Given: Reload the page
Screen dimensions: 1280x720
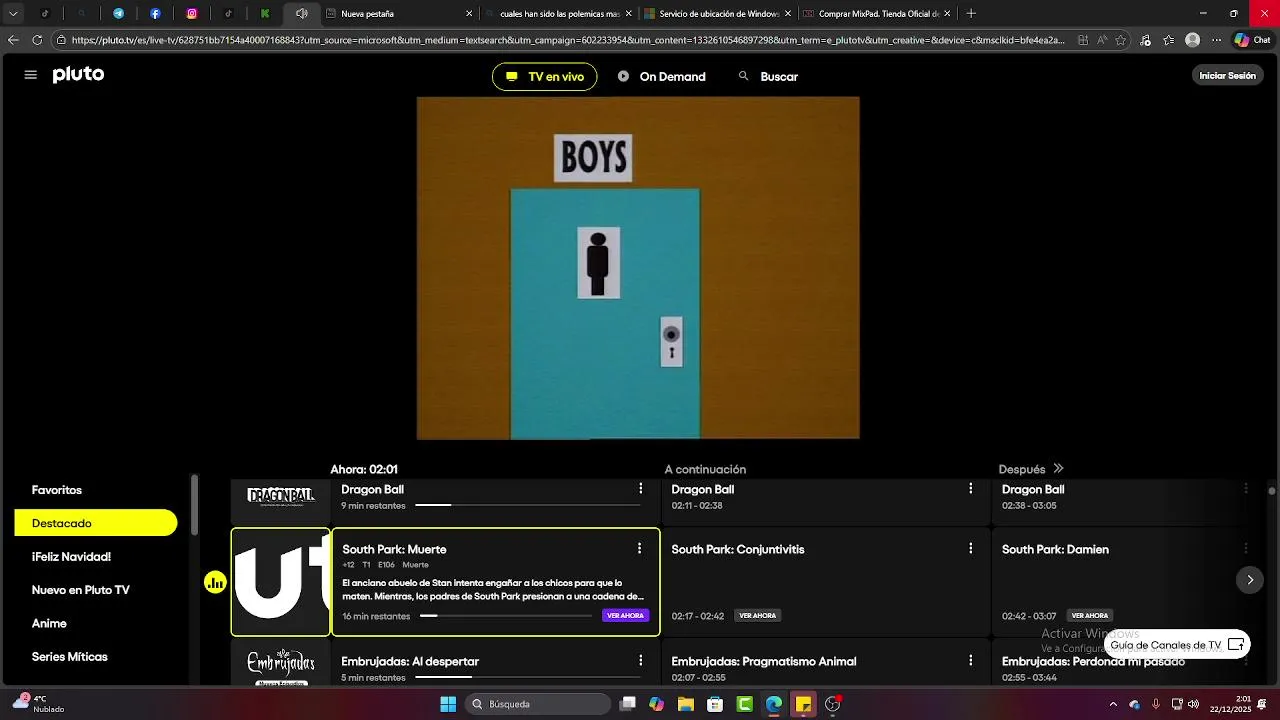Looking at the screenshot, I should coord(37,40).
